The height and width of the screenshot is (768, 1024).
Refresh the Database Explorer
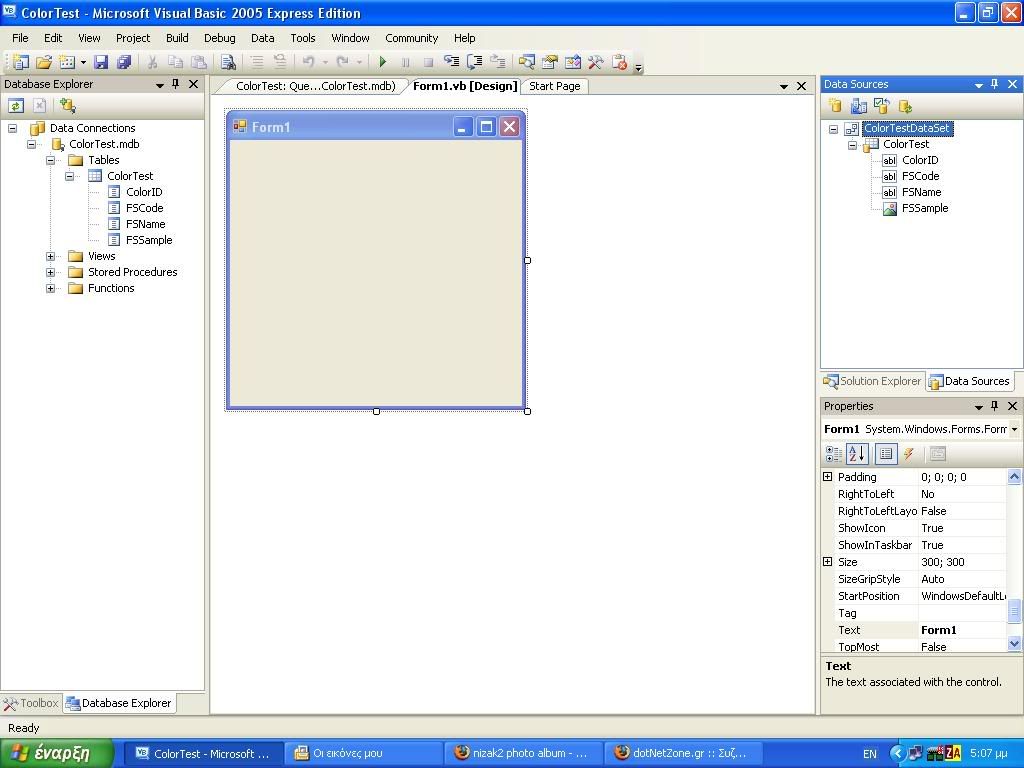[16, 105]
